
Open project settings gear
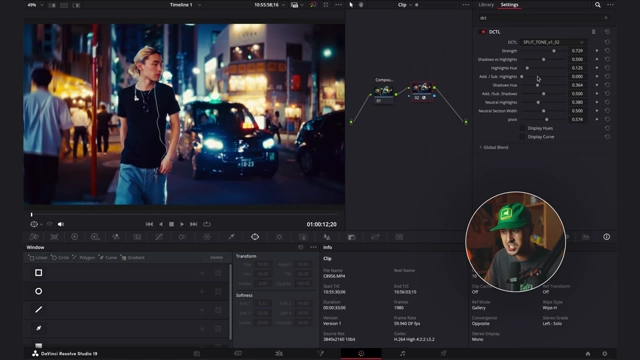pyautogui.click(x=604, y=353)
